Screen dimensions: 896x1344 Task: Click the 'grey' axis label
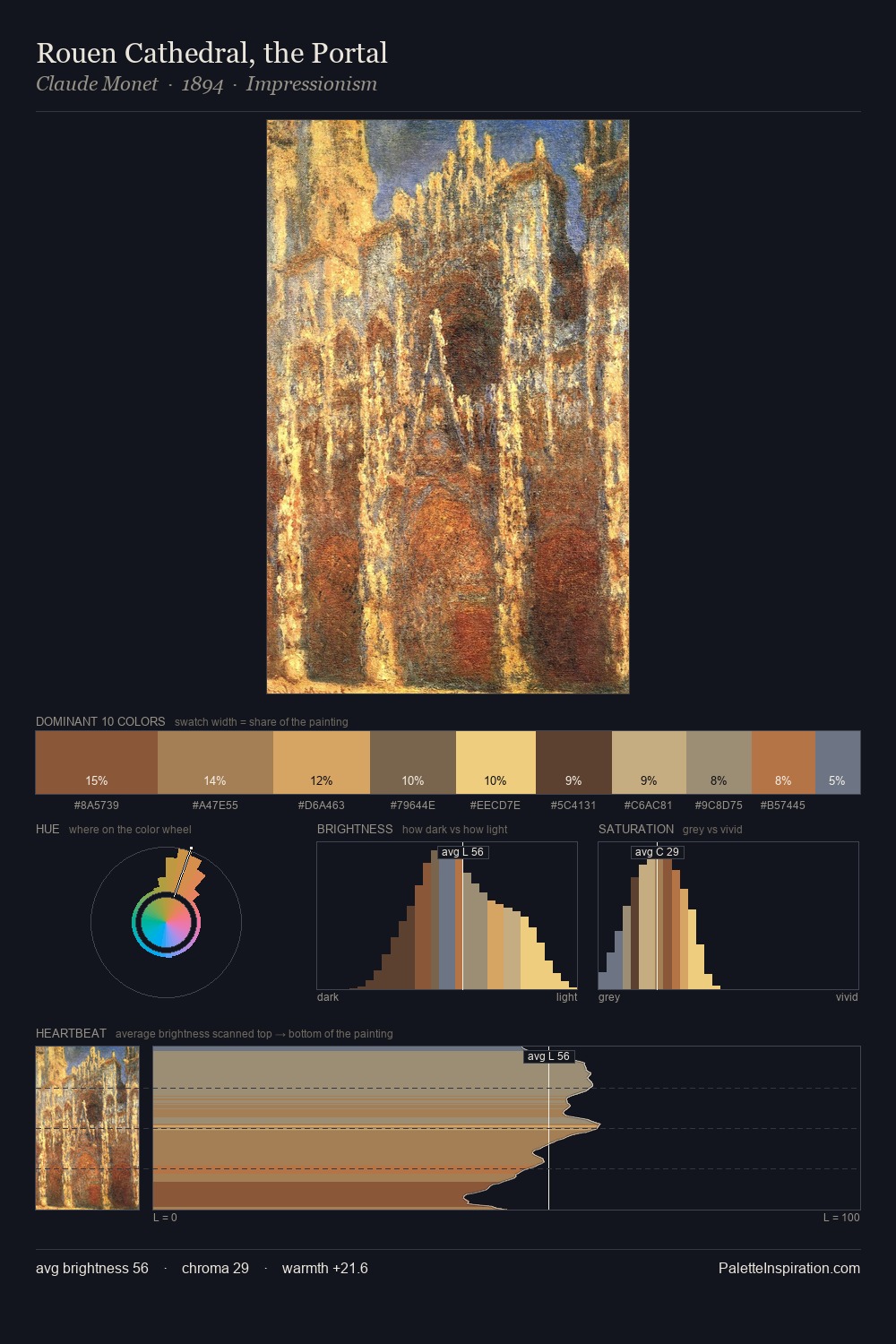(609, 997)
